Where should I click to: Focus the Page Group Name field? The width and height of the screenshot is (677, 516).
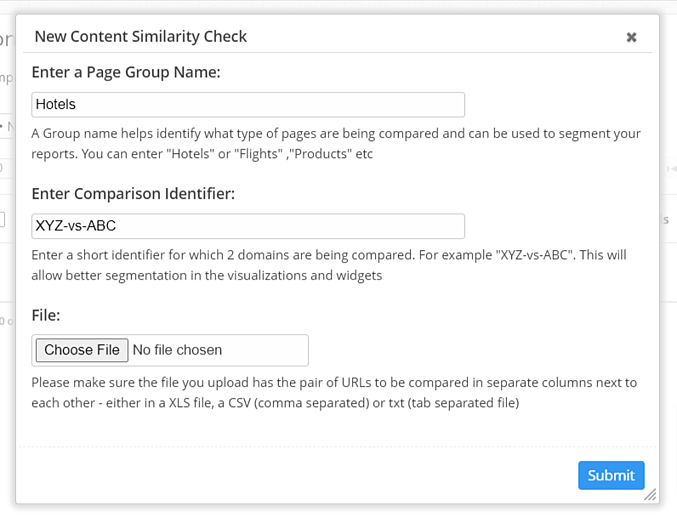pyautogui.click(x=248, y=104)
